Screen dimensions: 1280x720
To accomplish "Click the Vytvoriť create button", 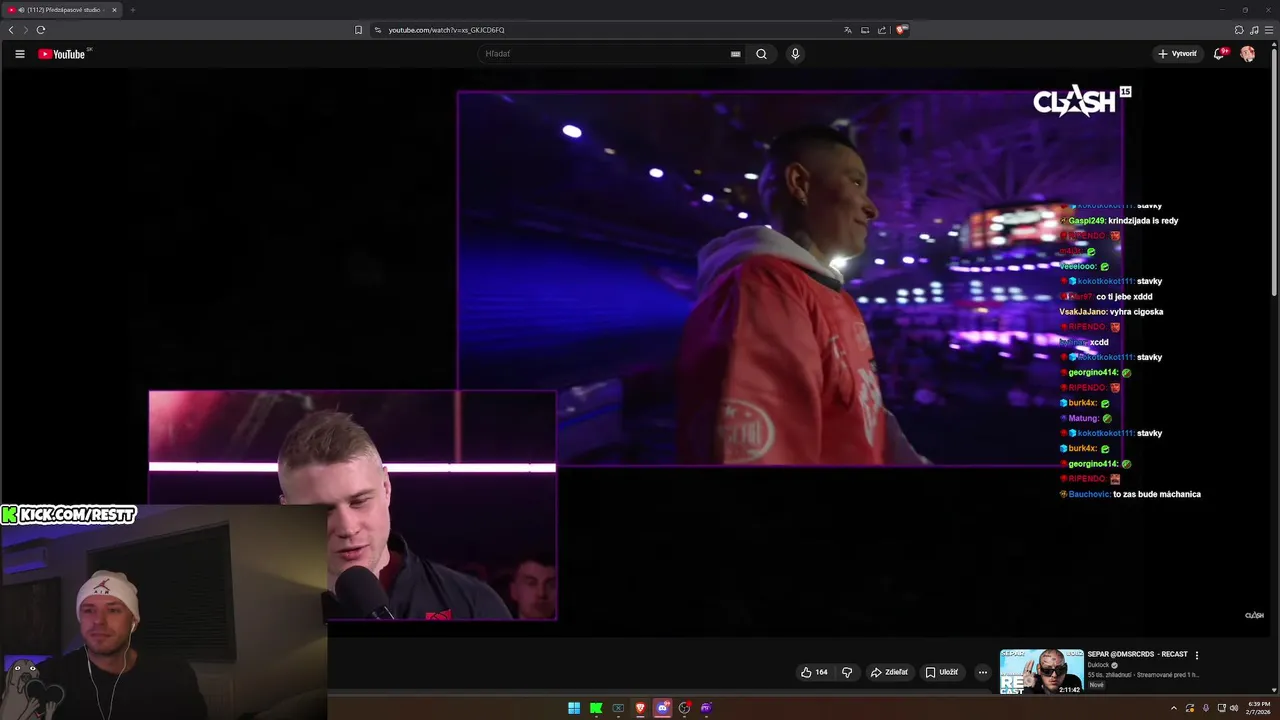I will [1177, 54].
